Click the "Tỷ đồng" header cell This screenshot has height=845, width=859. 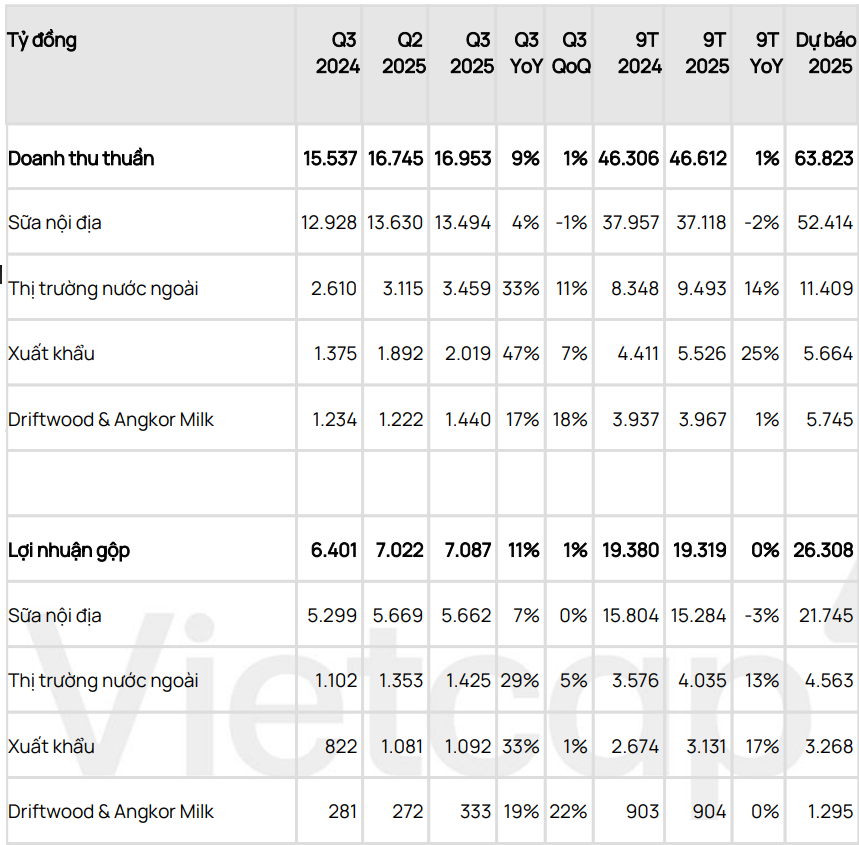click(x=42, y=41)
